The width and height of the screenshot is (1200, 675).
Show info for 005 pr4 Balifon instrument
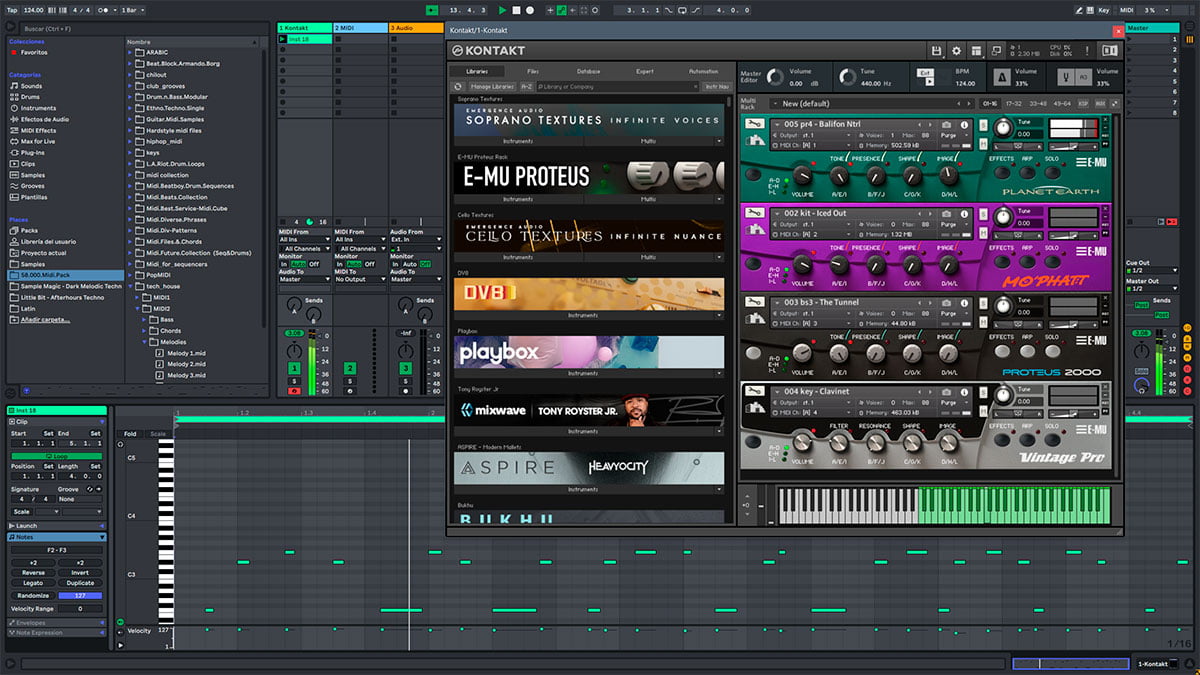[x=964, y=125]
